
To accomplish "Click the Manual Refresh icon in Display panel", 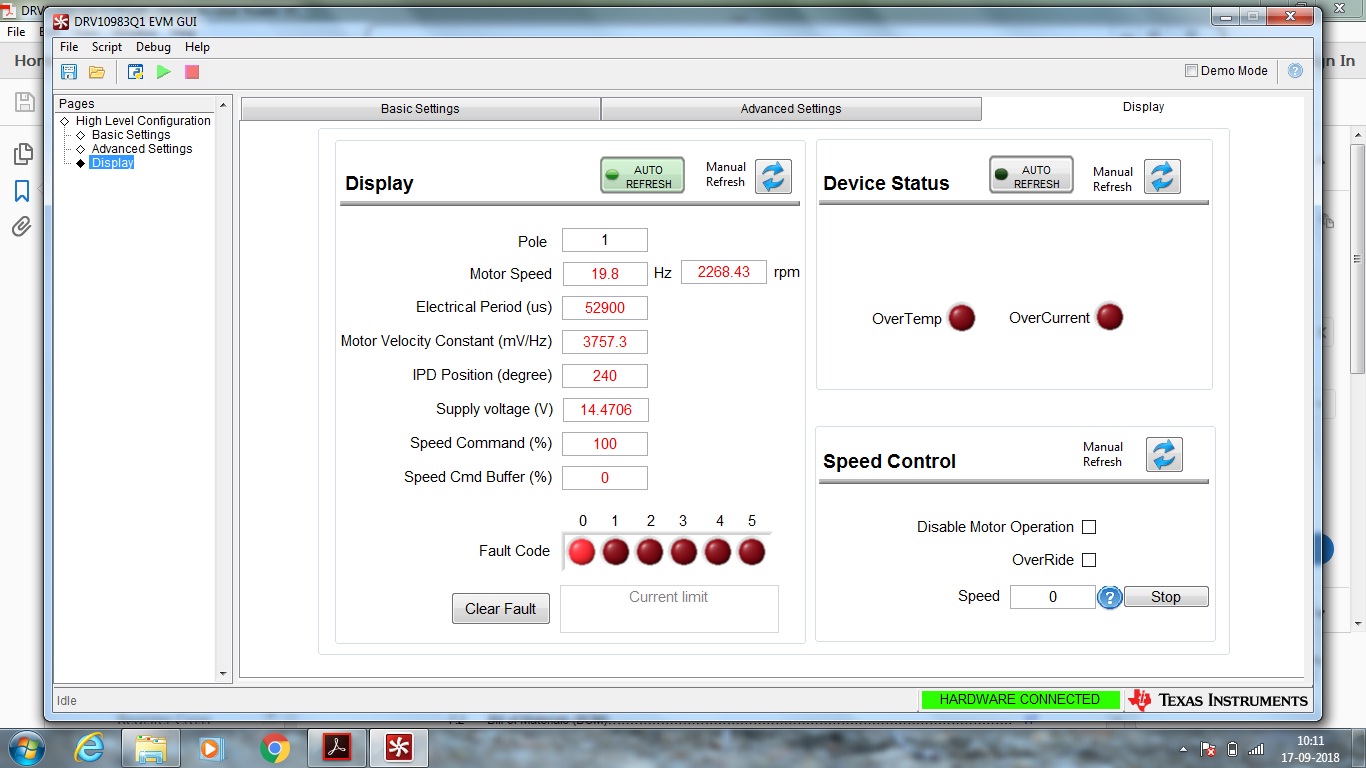I will point(773,176).
